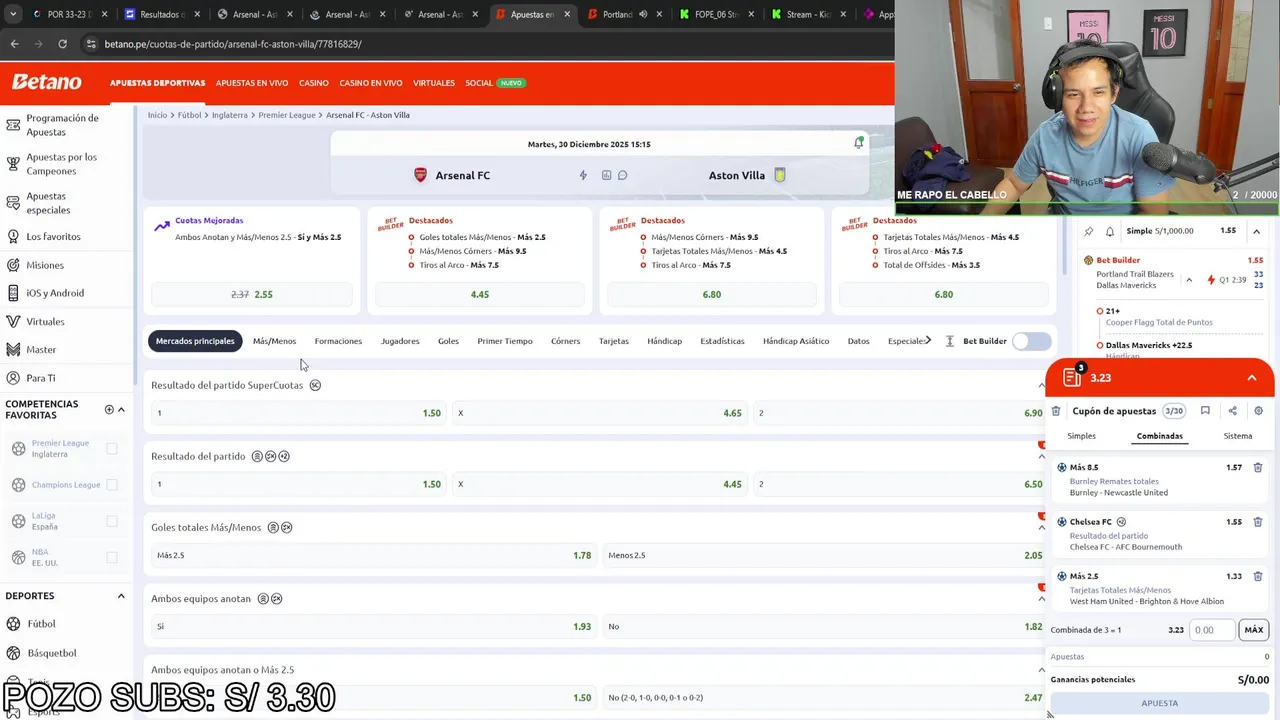Add a favorite competition with plus icon

[x=109, y=409]
